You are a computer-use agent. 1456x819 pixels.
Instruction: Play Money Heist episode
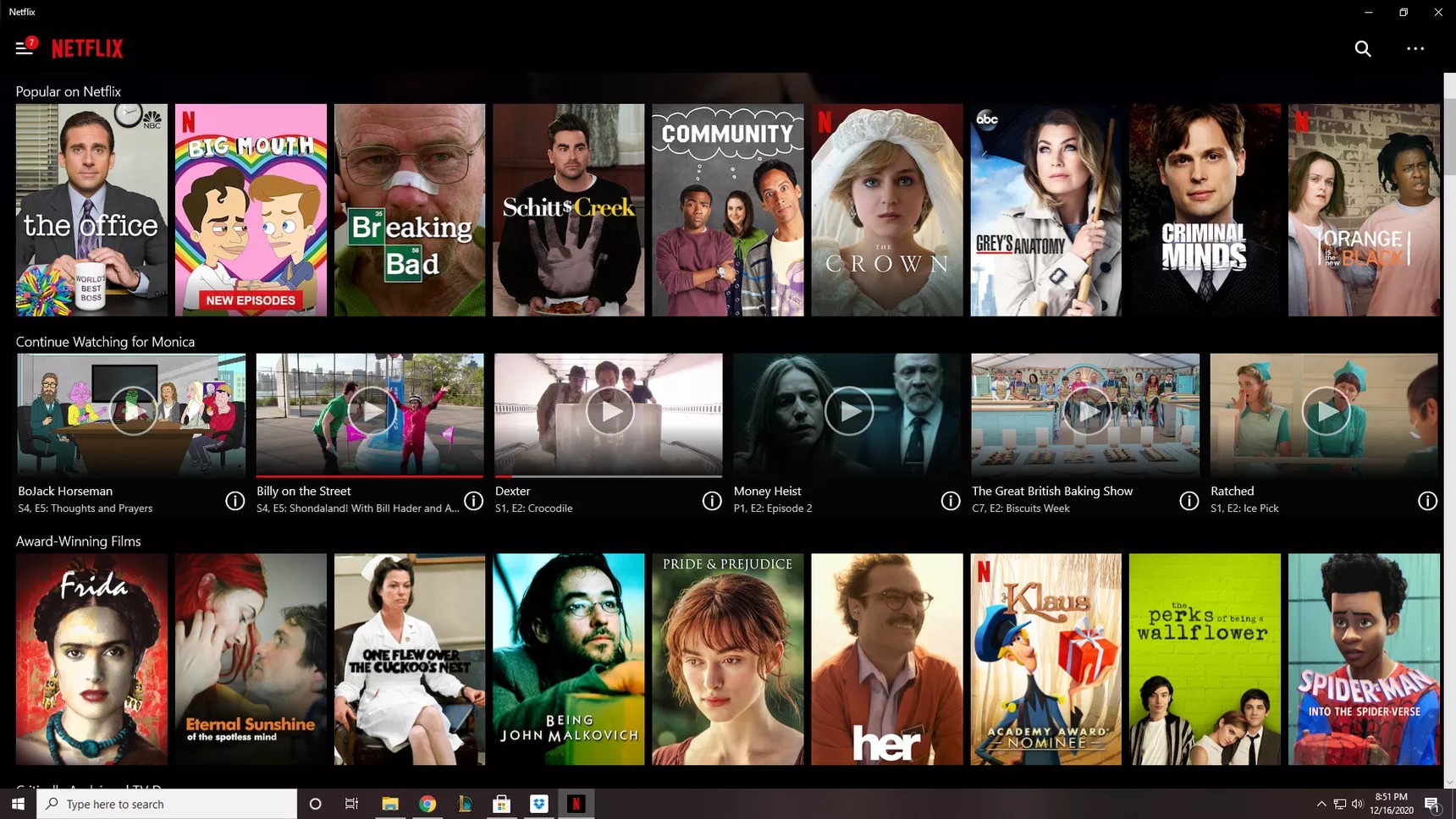pos(848,411)
